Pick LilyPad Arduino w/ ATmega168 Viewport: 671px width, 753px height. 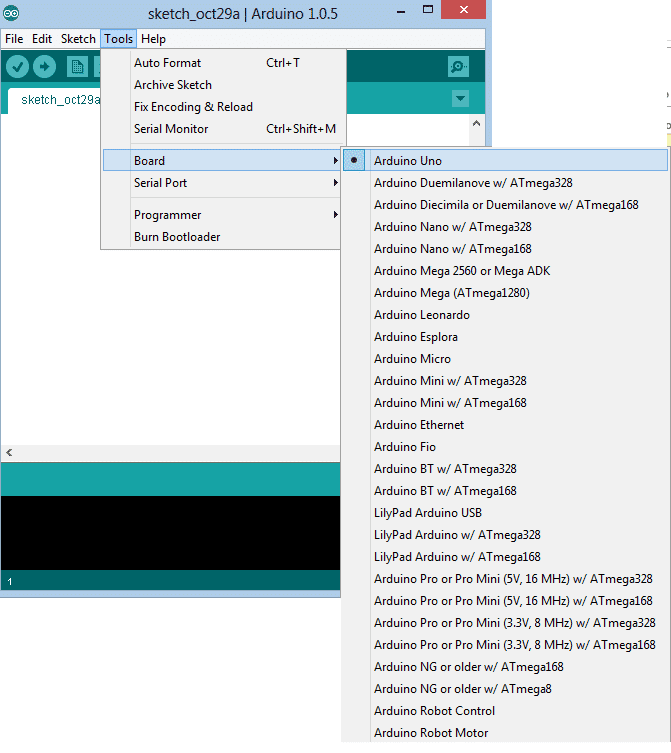pyautogui.click(x=504, y=557)
